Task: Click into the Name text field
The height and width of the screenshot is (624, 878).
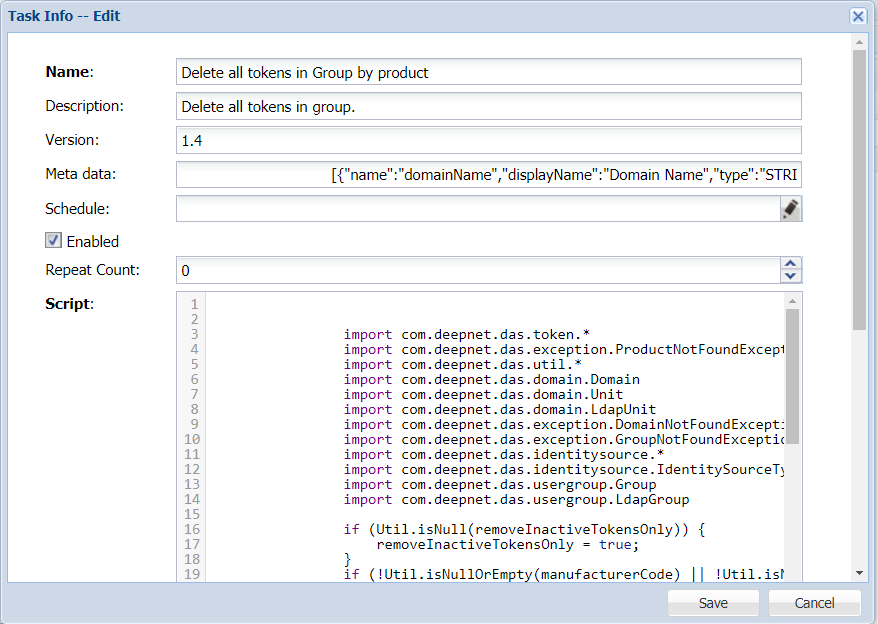Action: [488, 72]
